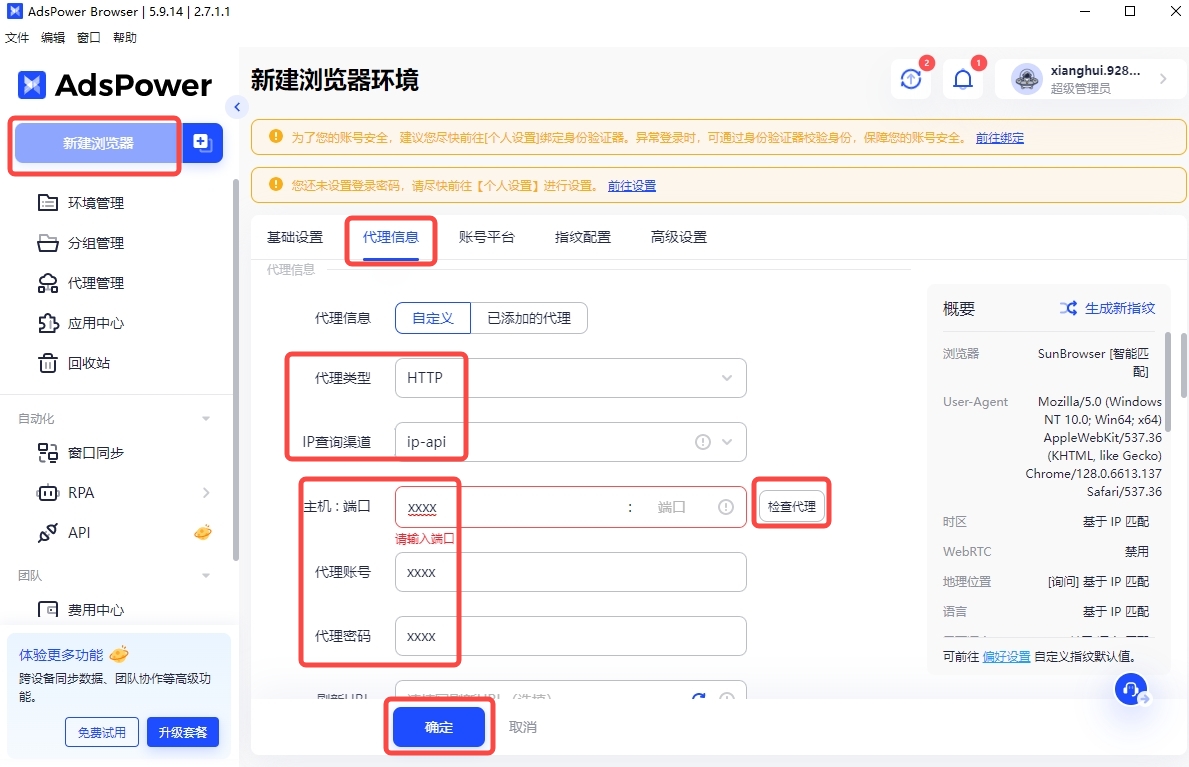Open the IP查询渠道 ip-api dropdown

[570, 442]
